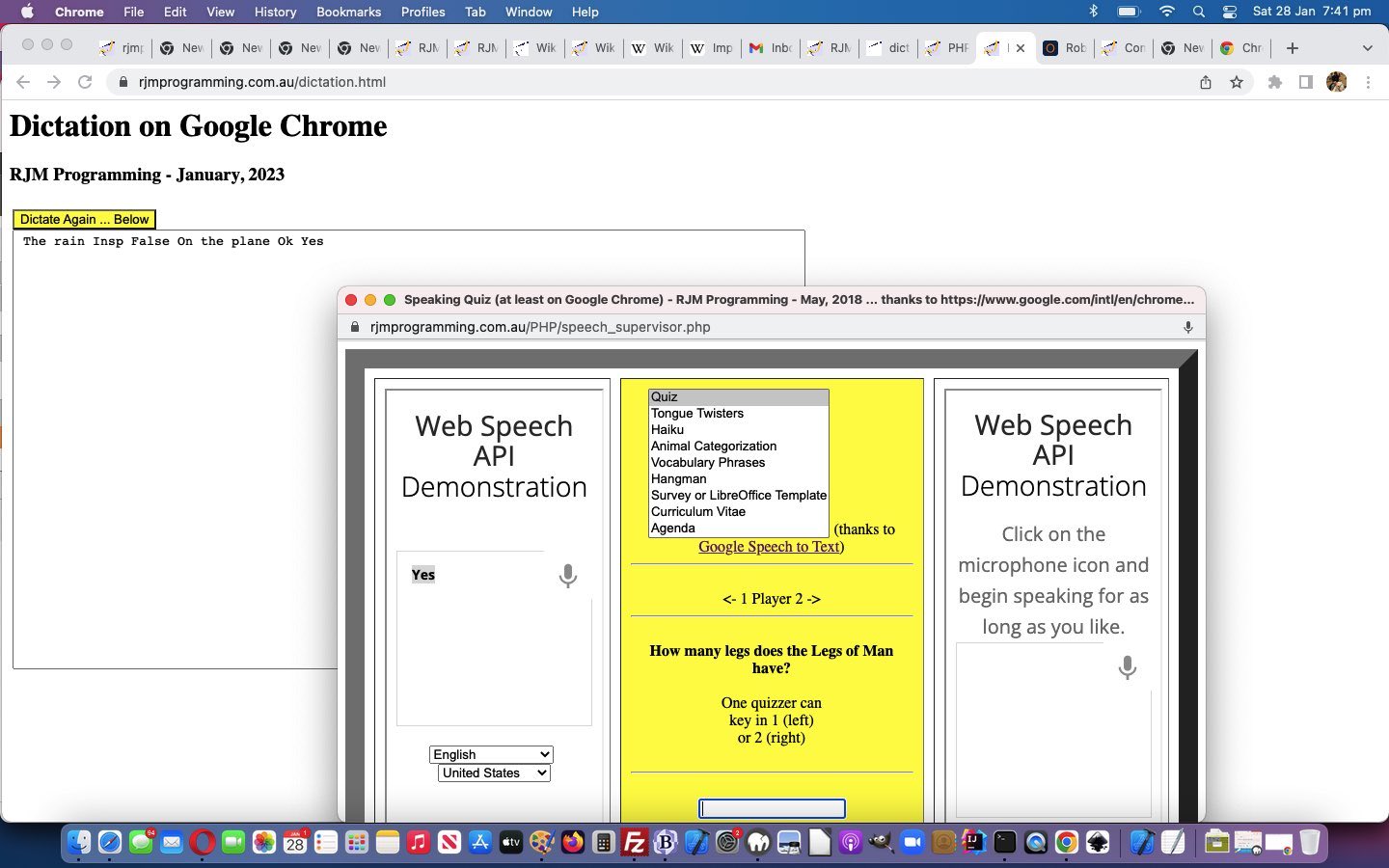Open the share page icon in address bar
The height and width of the screenshot is (868, 1389).
[1206, 82]
